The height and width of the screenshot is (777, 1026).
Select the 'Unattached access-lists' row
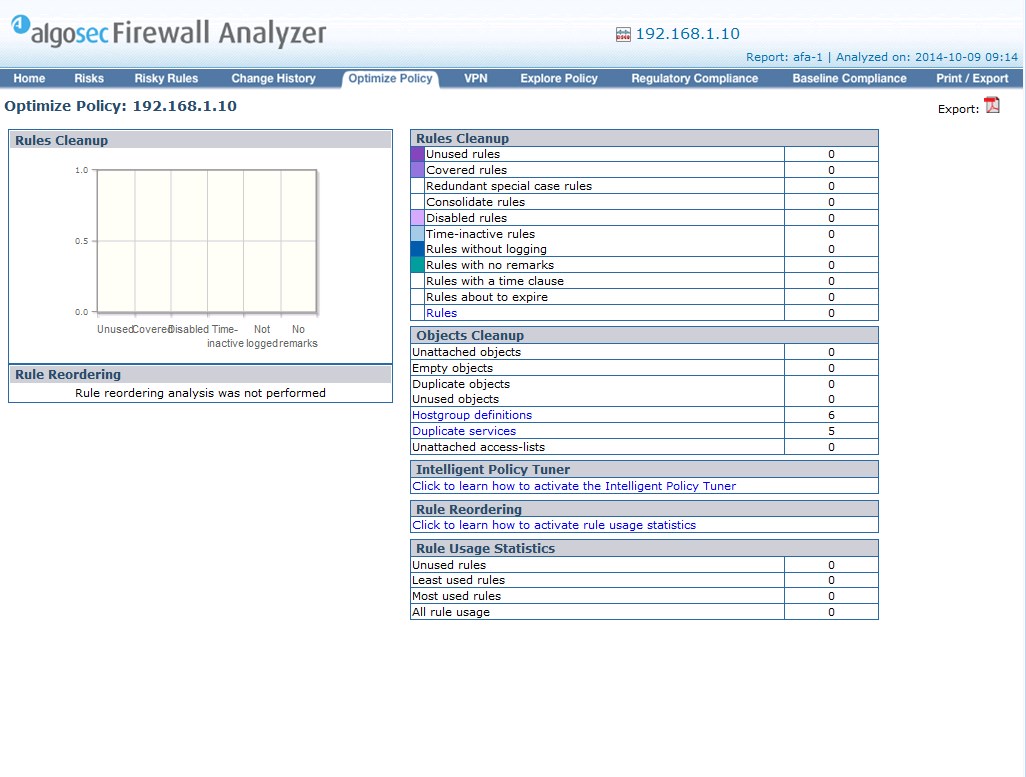pos(645,447)
